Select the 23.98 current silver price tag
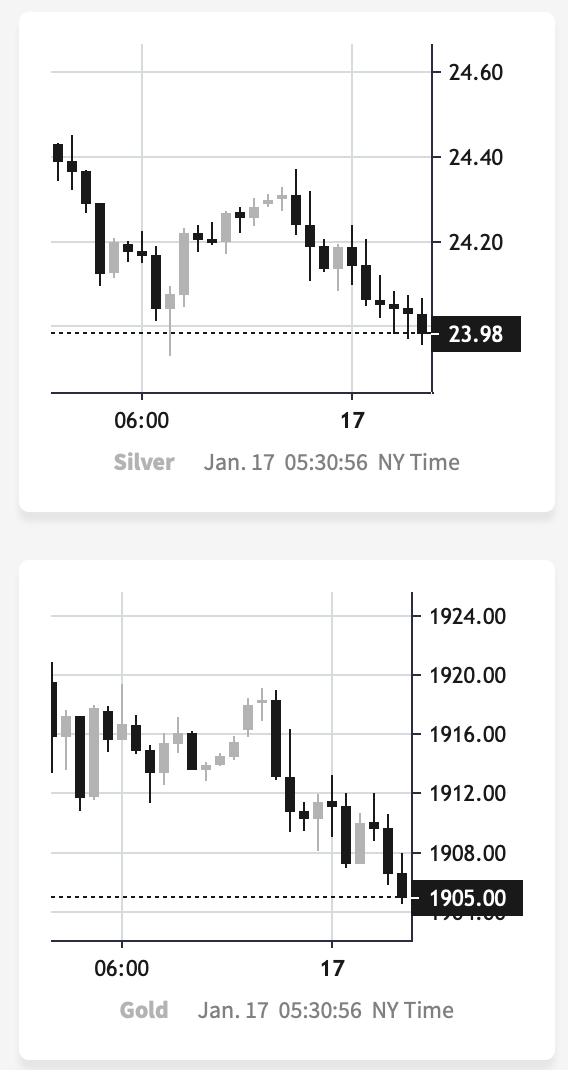Image resolution: width=568 pixels, height=1070 pixels. click(x=477, y=334)
